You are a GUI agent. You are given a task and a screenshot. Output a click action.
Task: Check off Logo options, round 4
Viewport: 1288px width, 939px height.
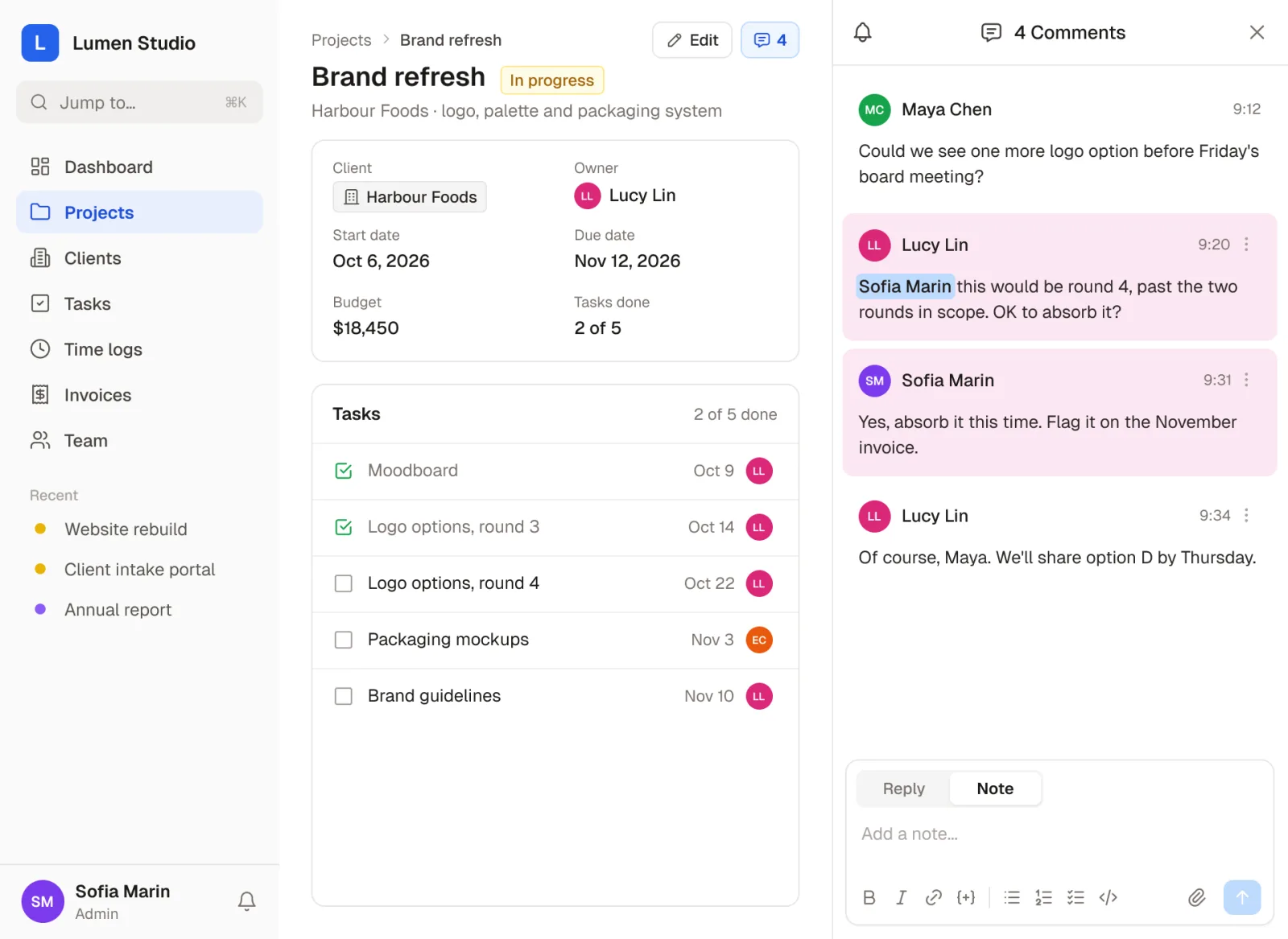click(x=344, y=583)
